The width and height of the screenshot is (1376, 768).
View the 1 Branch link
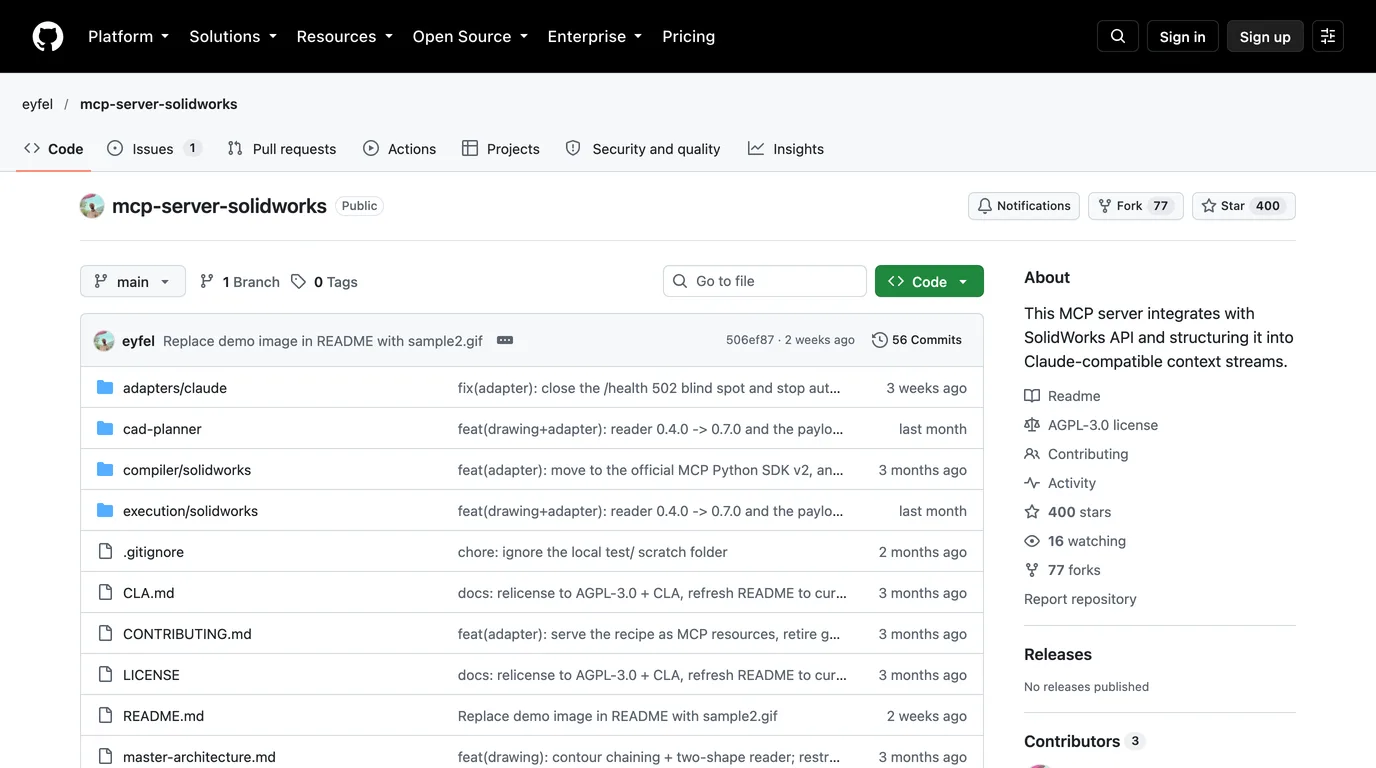pyautogui.click(x=240, y=282)
